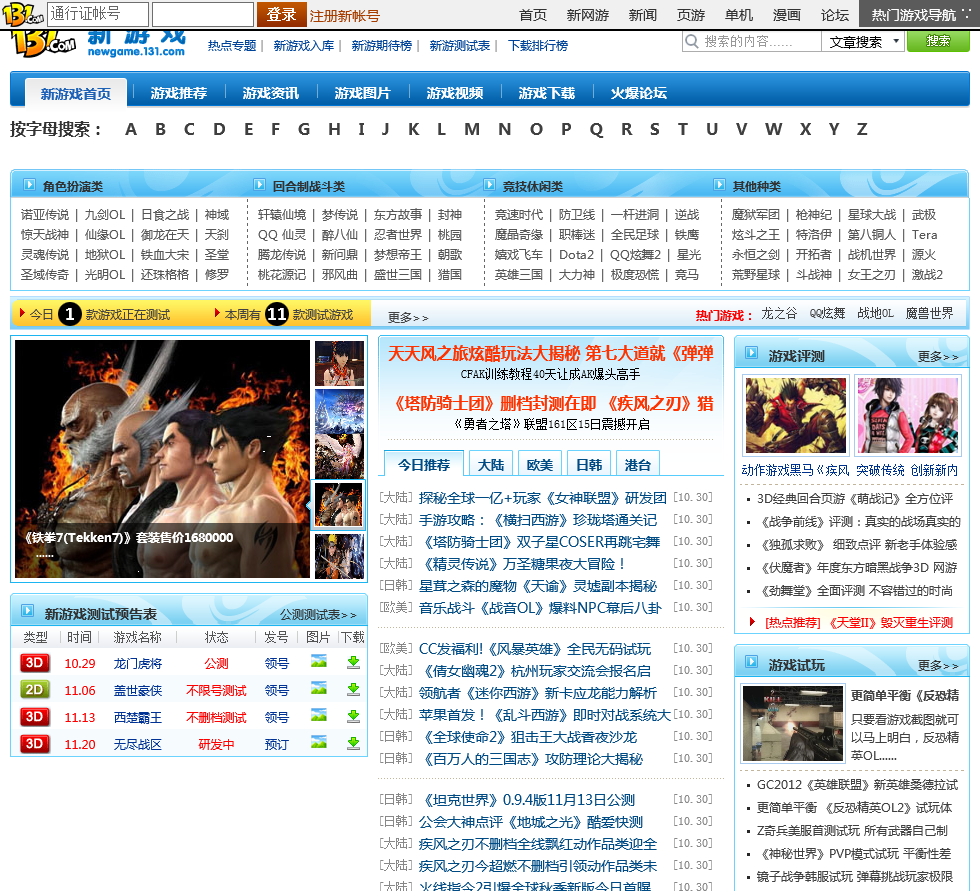Click the search magnifier icon
The height and width of the screenshot is (891, 980).
click(x=692, y=41)
